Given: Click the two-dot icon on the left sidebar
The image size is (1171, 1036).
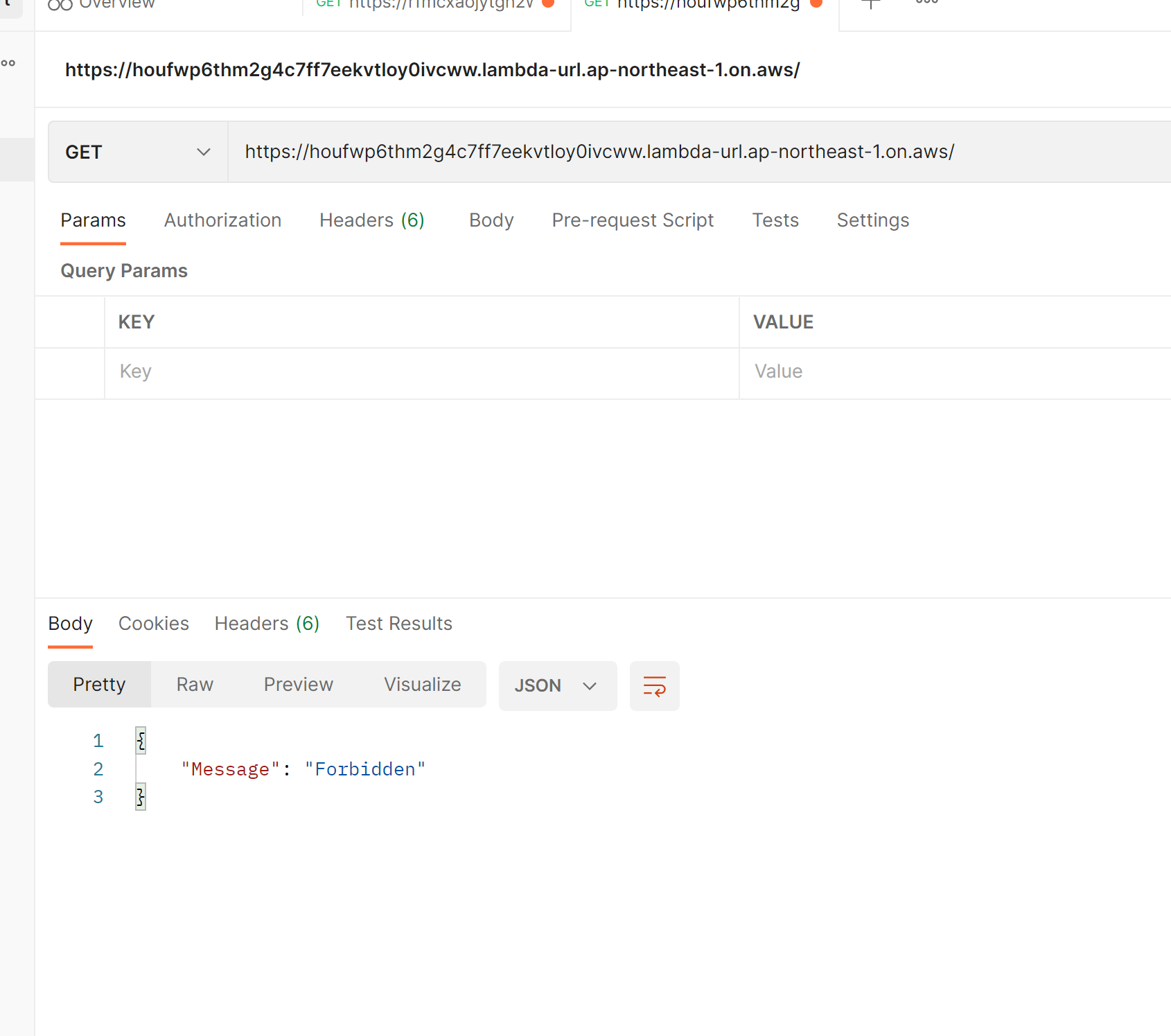Looking at the screenshot, I should pos(8,62).
